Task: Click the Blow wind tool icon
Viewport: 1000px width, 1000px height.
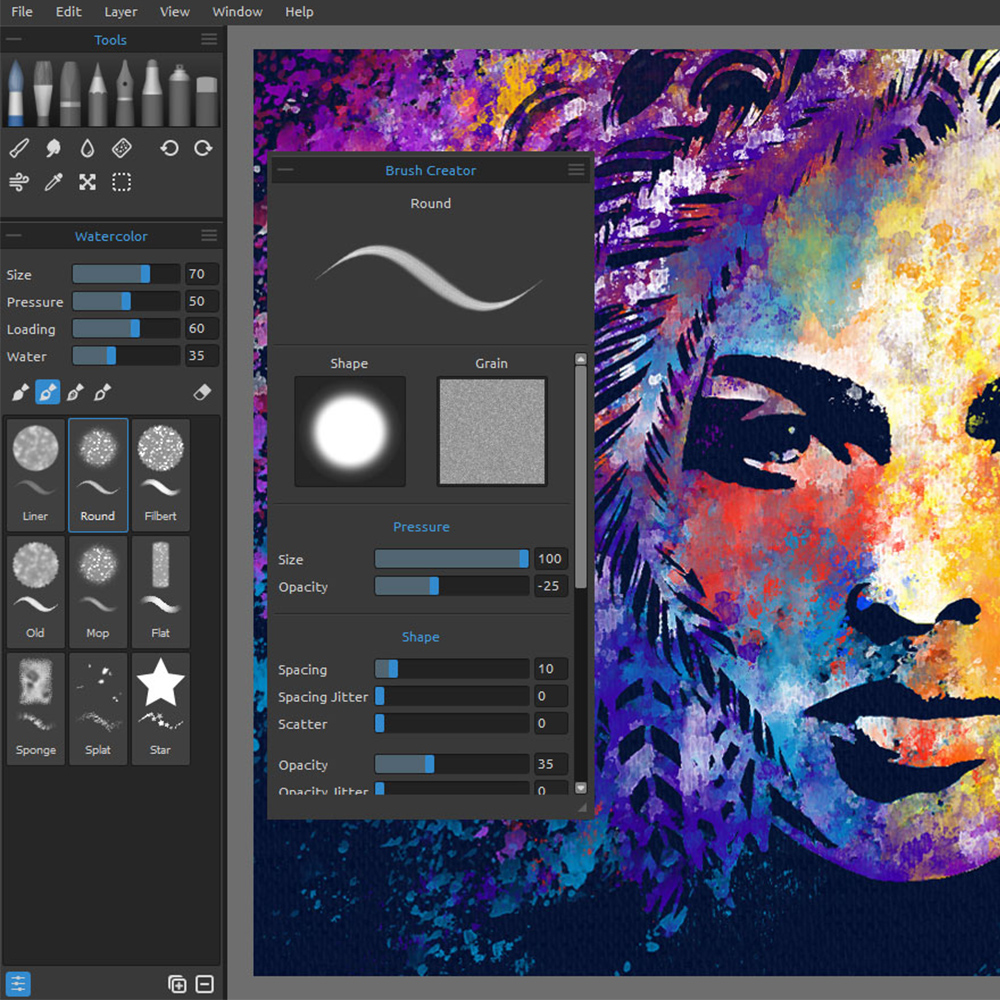Action: [x=18, y=182]
